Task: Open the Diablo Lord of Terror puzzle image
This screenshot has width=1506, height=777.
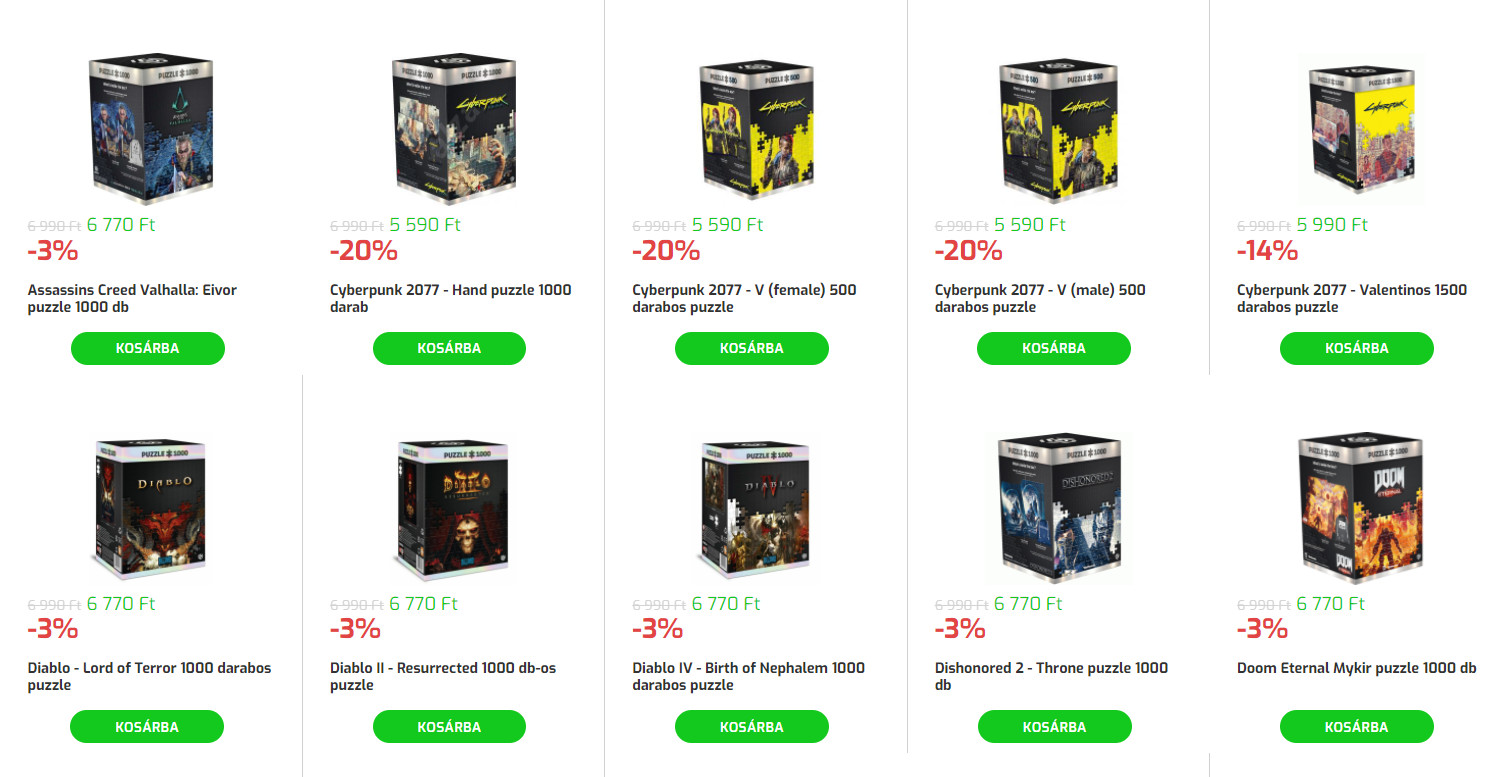Action: click(148, 508)
